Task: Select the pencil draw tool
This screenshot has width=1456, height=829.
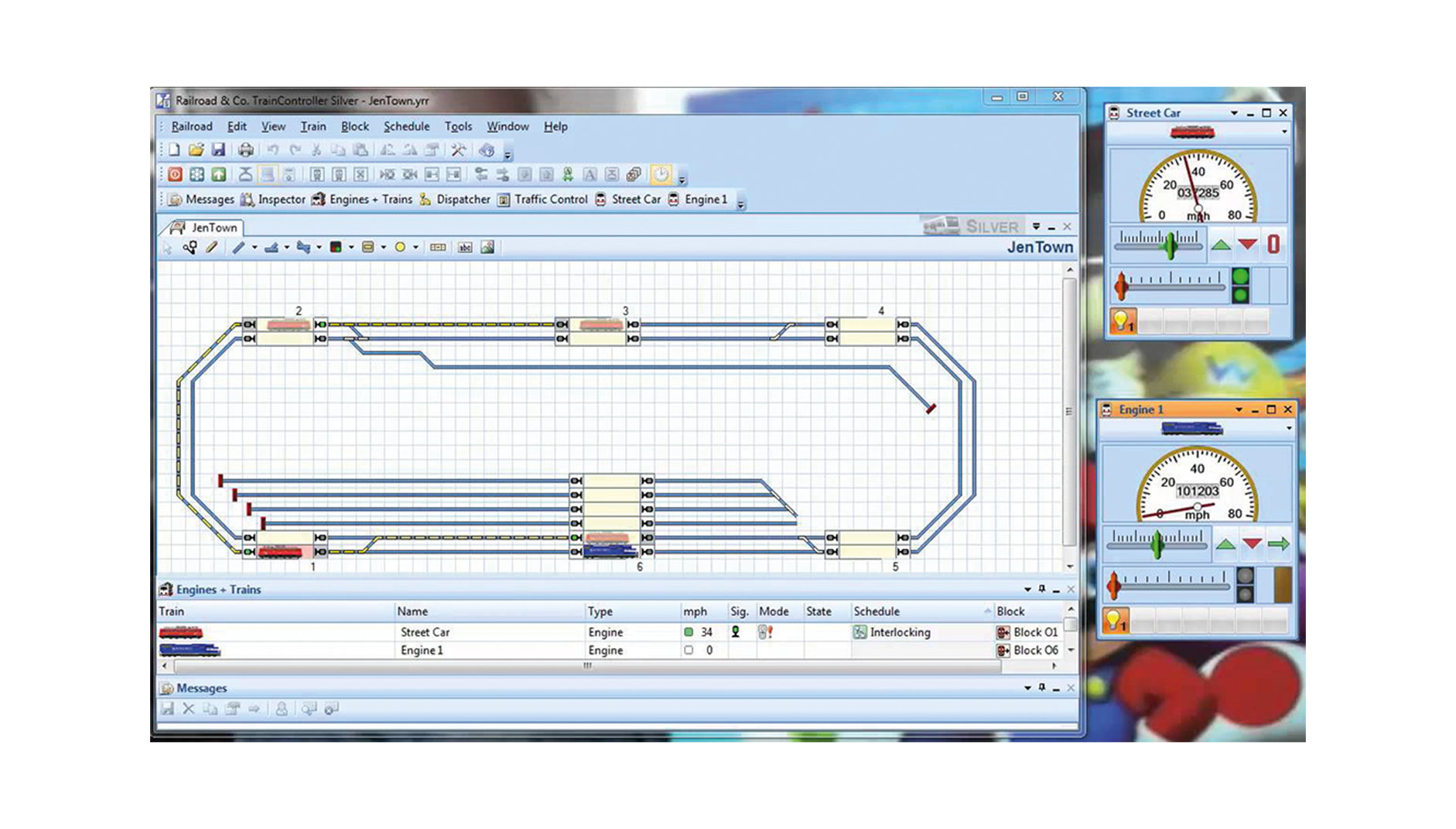Action: tap(211, 248)
